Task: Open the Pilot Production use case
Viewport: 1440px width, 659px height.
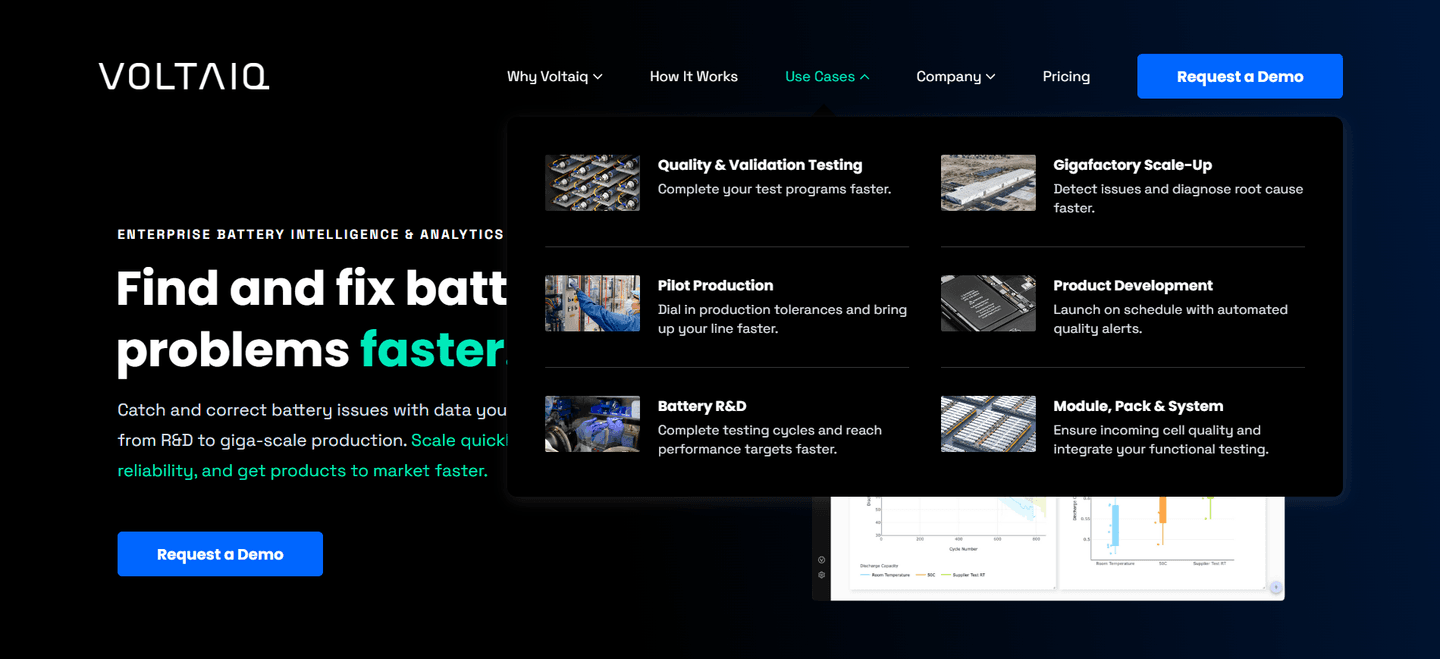Action: pyautogui.click(x=715, y=285)
